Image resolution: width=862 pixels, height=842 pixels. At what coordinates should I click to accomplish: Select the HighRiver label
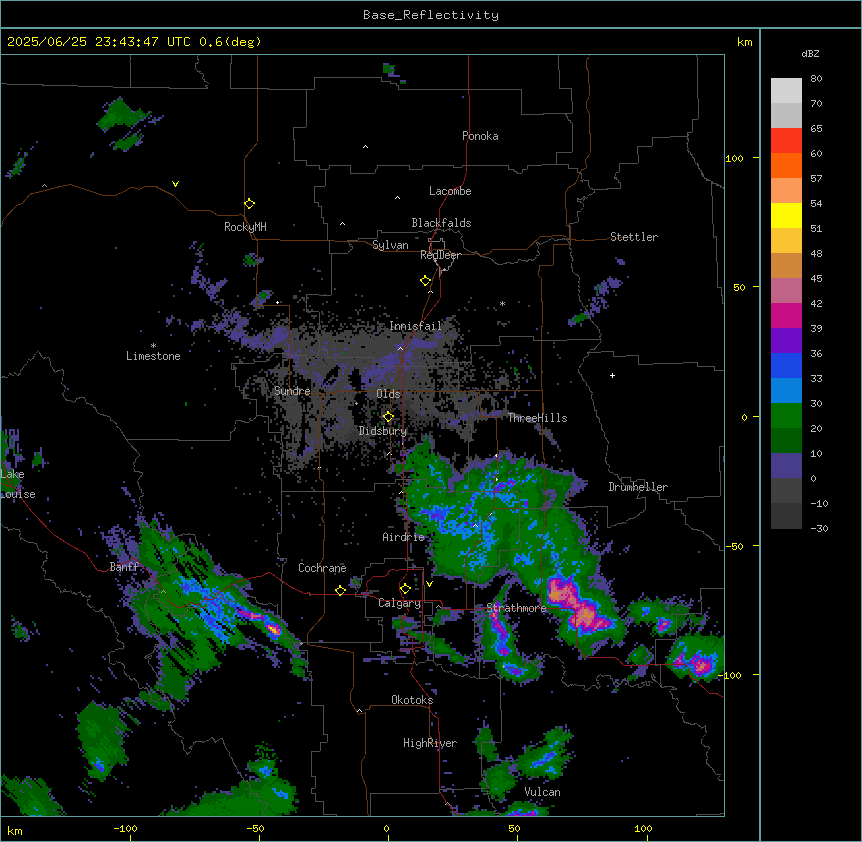coord(430,743)
